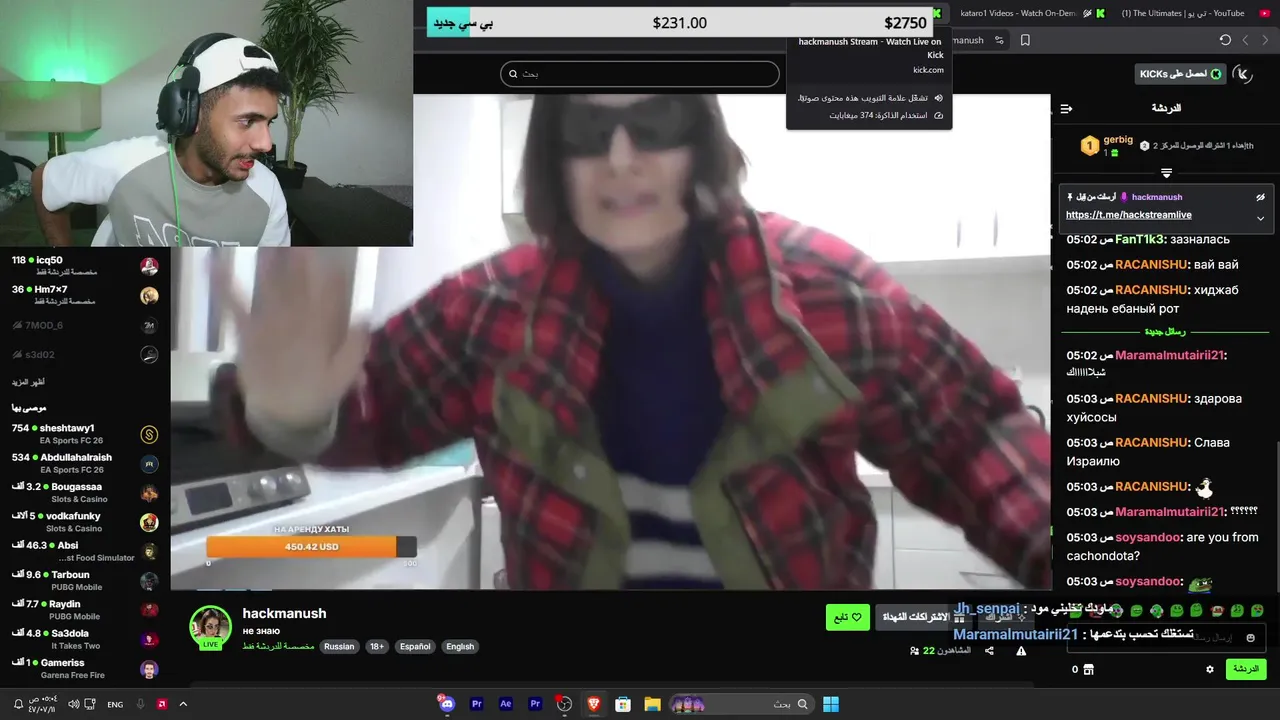Open viewers count icon
This screenshot has width=1280, height=720.
click(914, 651)
